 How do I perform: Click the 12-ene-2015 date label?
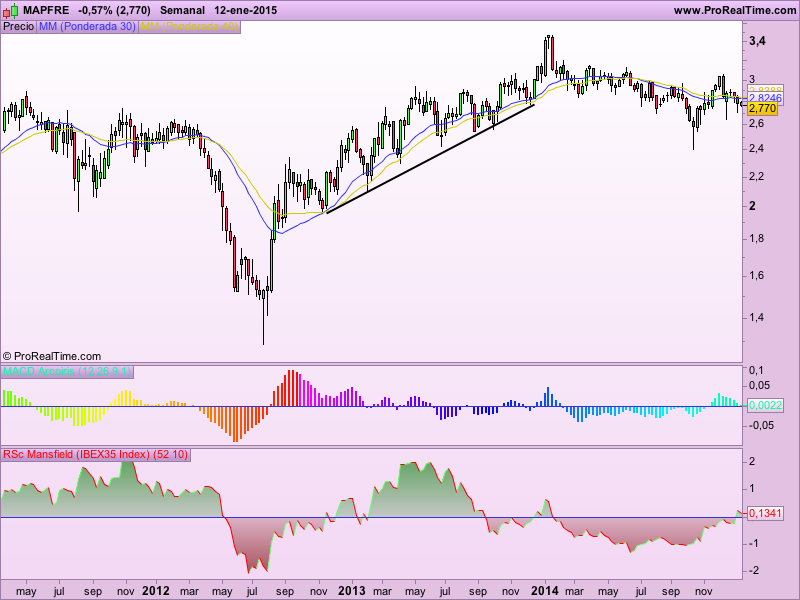(245, 10)
